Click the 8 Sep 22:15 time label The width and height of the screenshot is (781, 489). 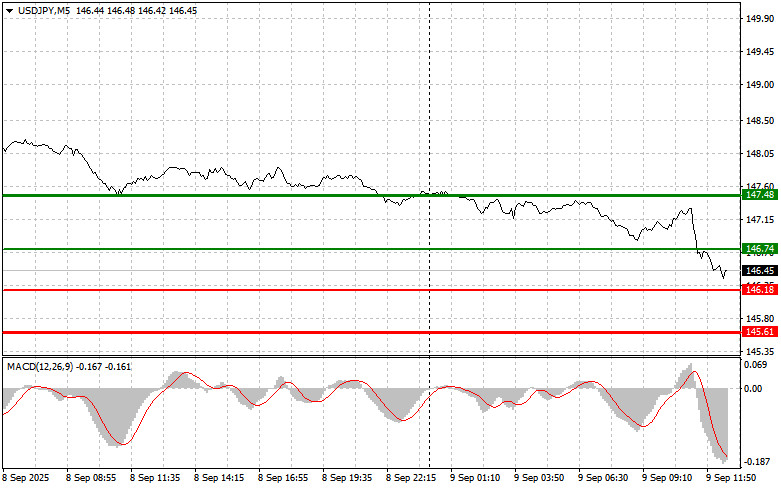coord(412,479)
